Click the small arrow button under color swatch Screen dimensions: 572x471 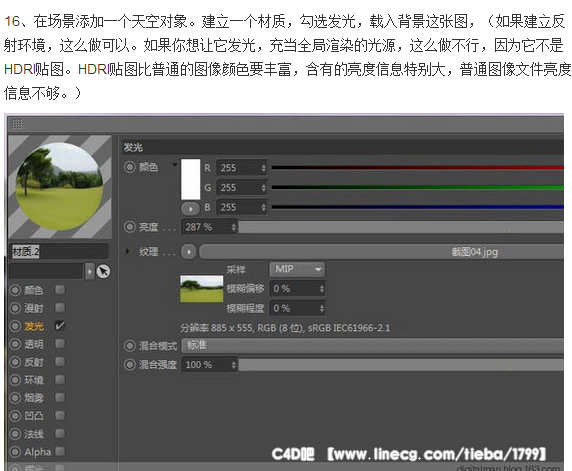coord(190,209)
